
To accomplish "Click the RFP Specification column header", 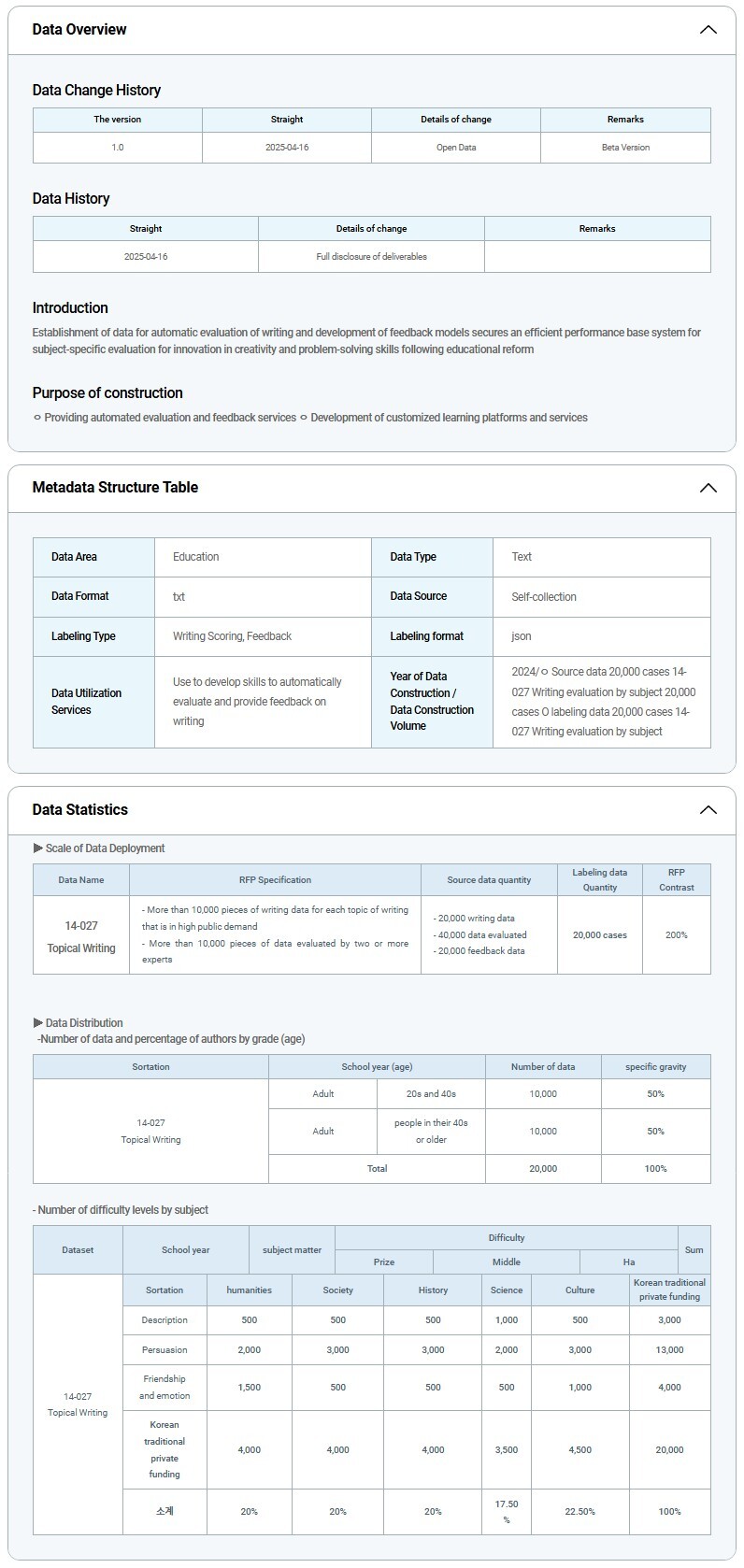I will tap(275, 880).
